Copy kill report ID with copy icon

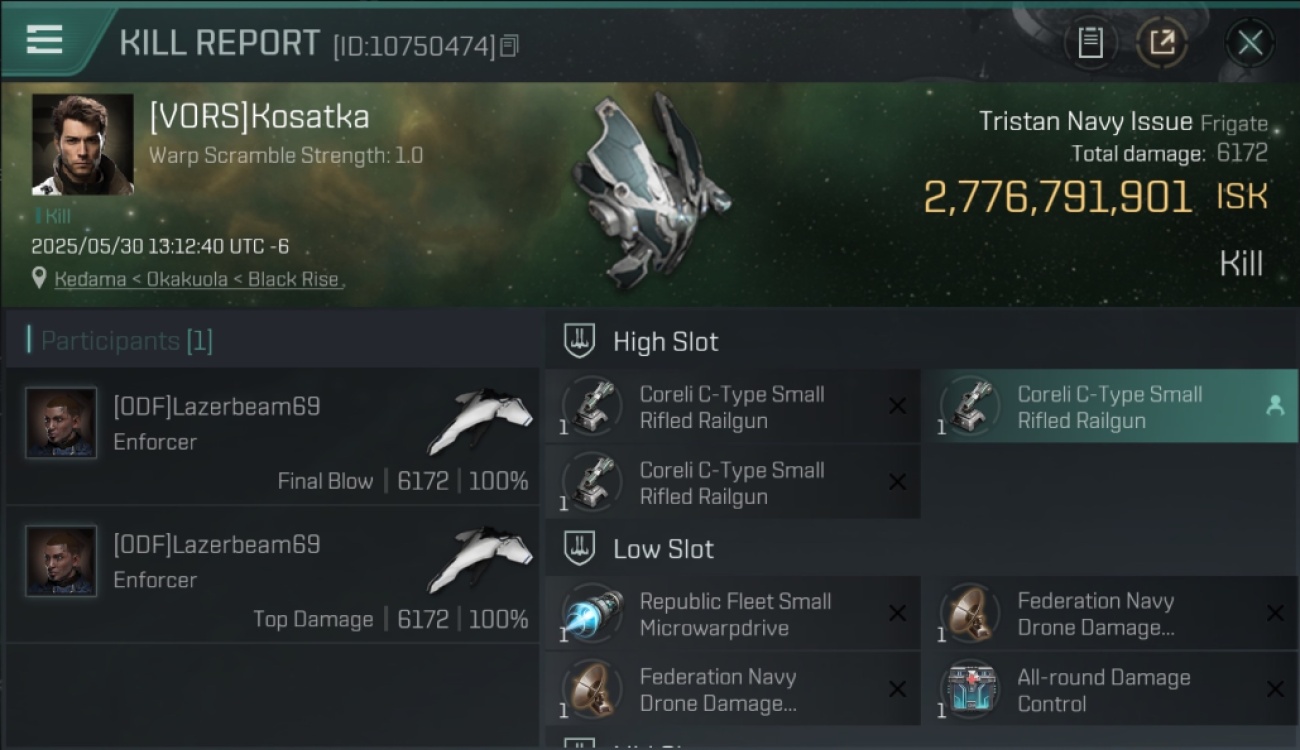(x=509, y=46)
